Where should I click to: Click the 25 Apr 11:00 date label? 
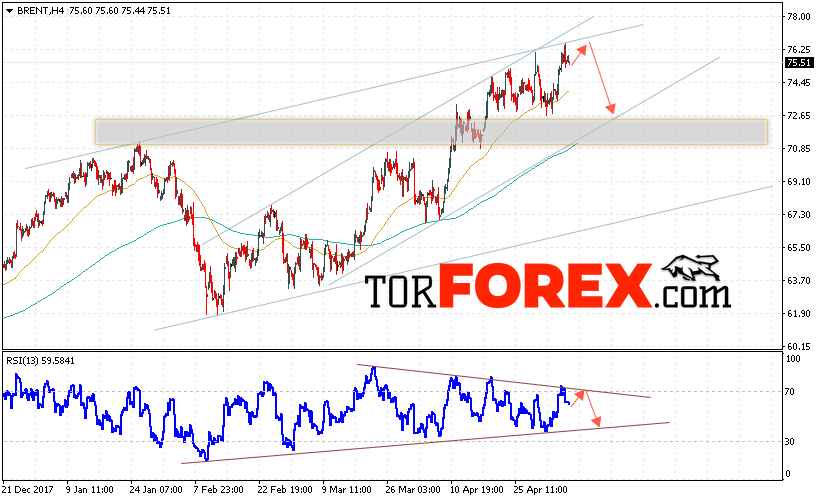tap(541, 490)
